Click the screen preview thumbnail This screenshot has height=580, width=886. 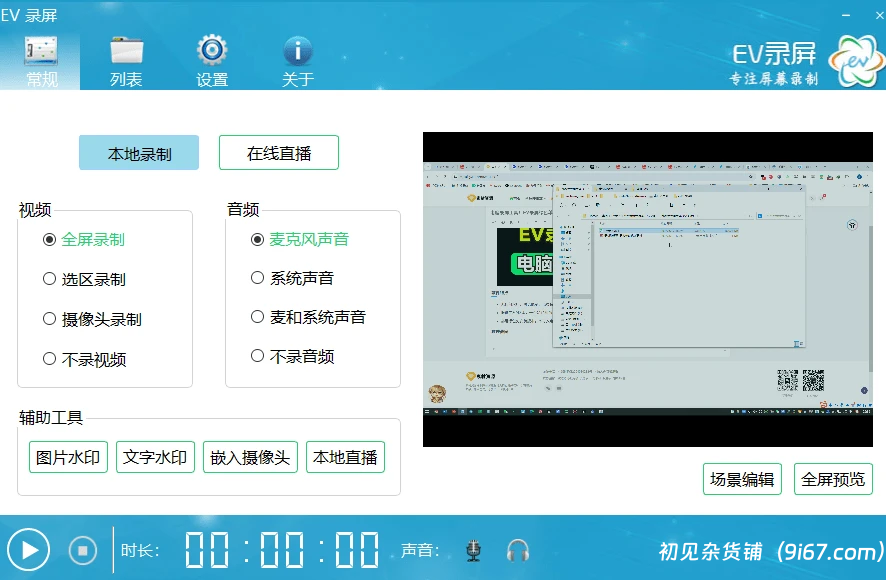coord(648,289)
